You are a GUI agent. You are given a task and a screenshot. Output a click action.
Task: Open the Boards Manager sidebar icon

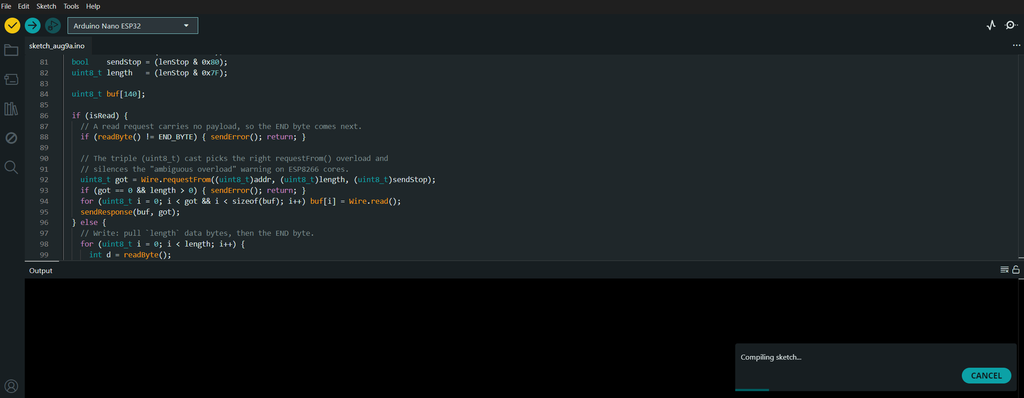point(11,80)
